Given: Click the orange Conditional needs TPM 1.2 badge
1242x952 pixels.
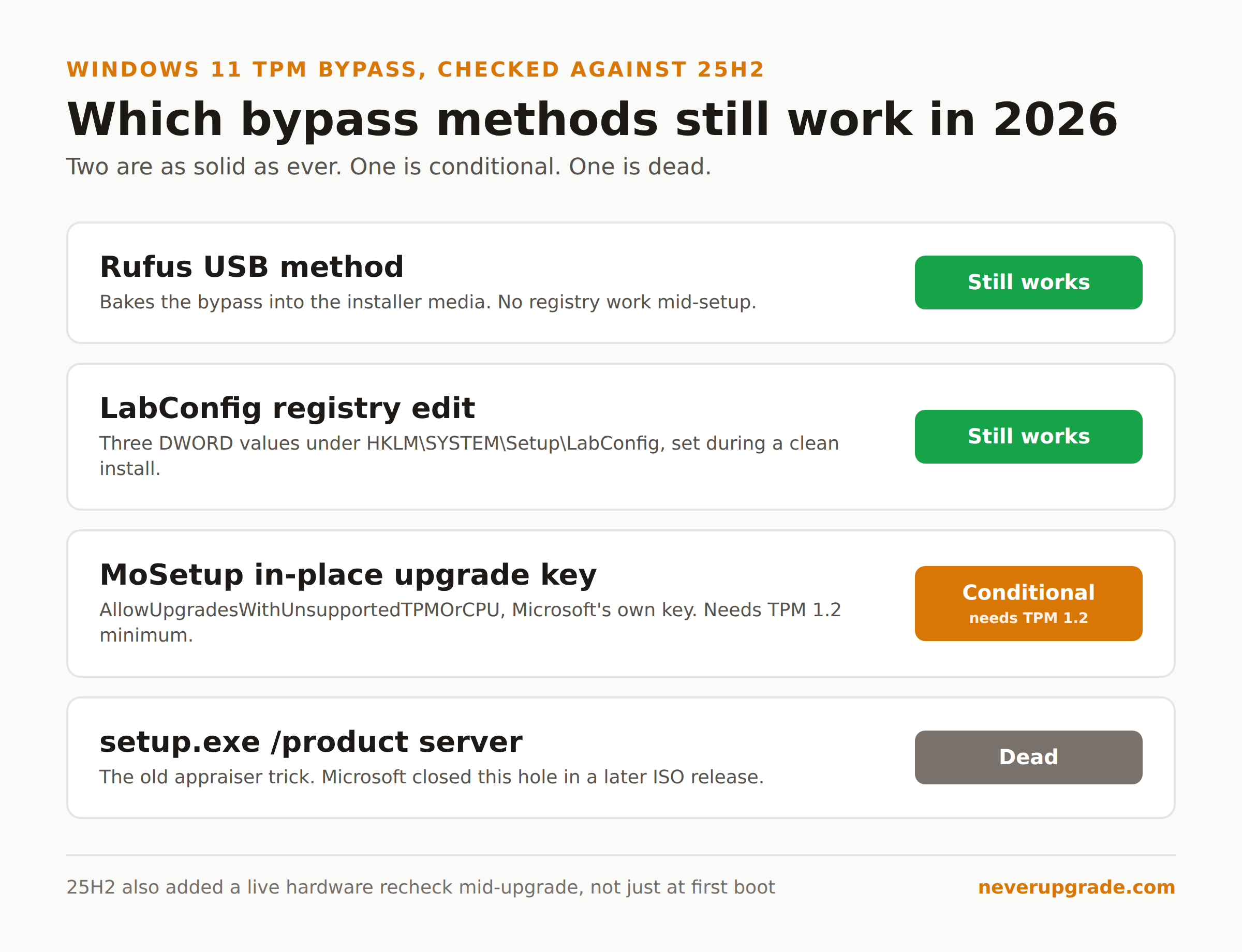Looking at the screenshot, I should click(x=1028, y=603).
